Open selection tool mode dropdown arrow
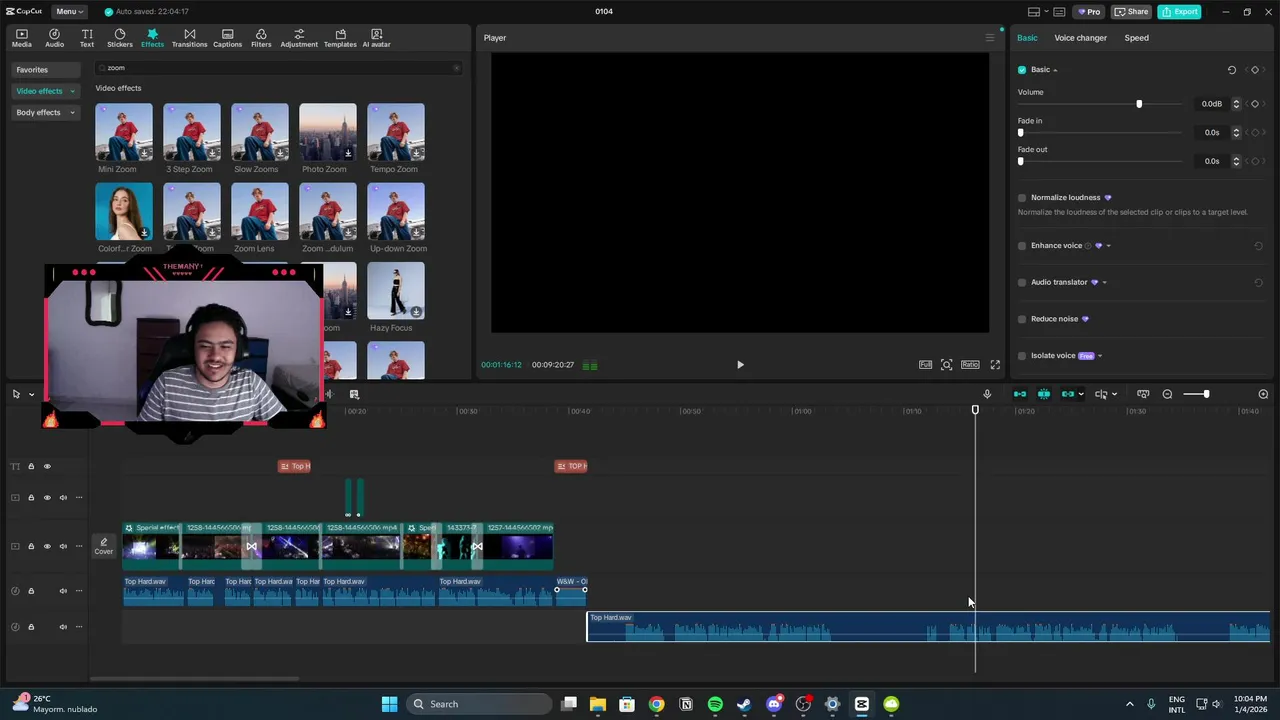1280x720 pixels. (x=31, y=394)
